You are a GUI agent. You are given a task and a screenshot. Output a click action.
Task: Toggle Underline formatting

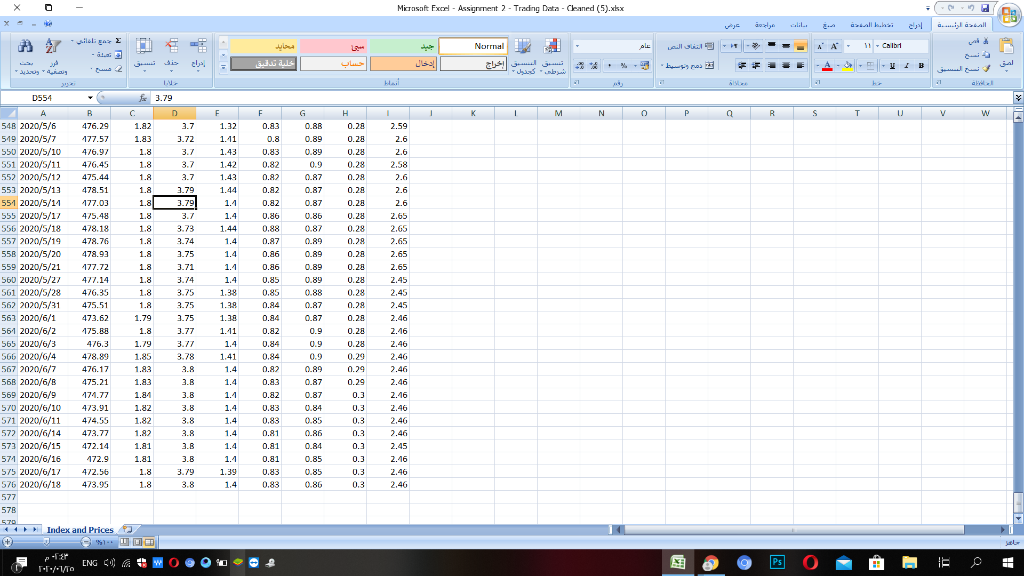click(x=892, y=65)
